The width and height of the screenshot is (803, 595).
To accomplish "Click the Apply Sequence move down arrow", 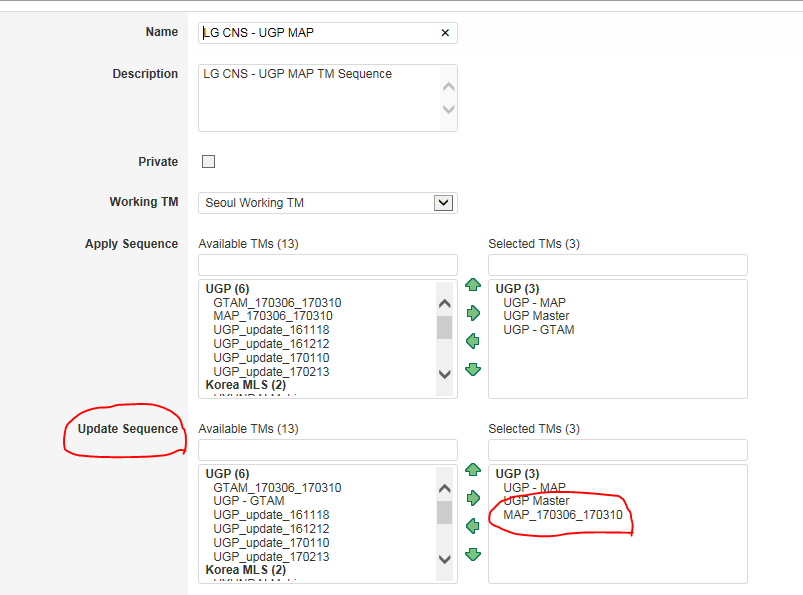I will 473,369.
